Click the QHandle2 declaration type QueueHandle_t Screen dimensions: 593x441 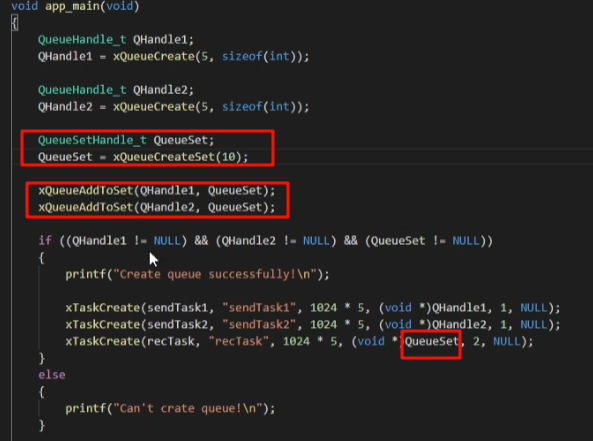(x=82, y=90)
